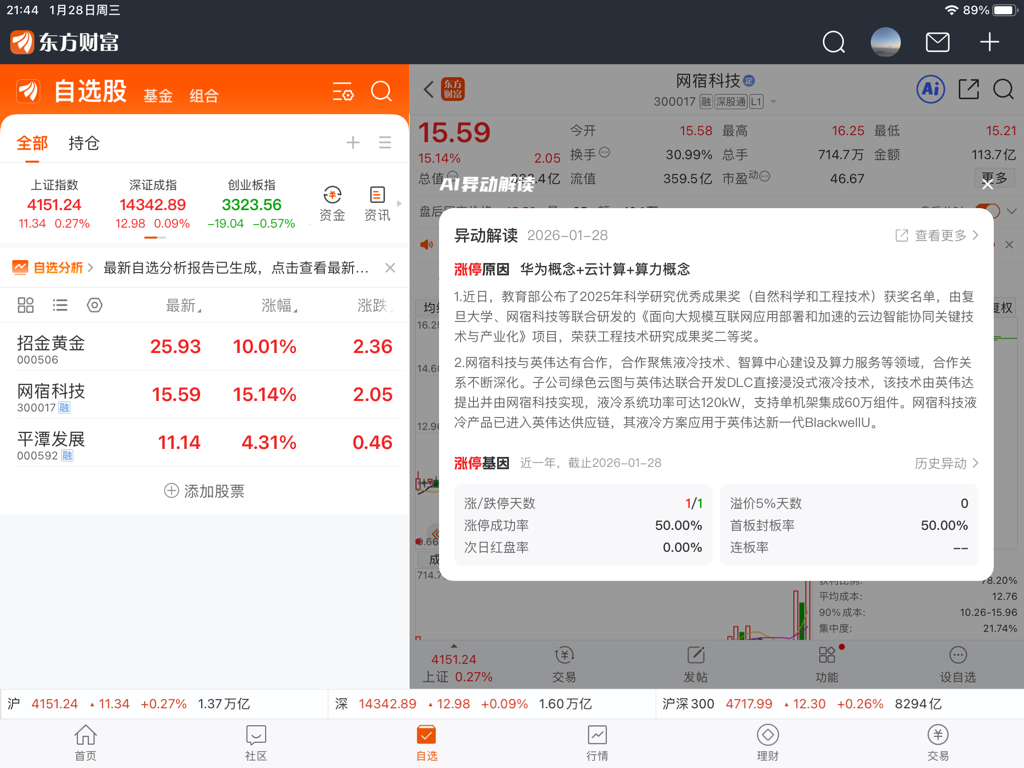Open 平潭发展 stock row
Screen dimensions: 1024x768
pos(204,442)
